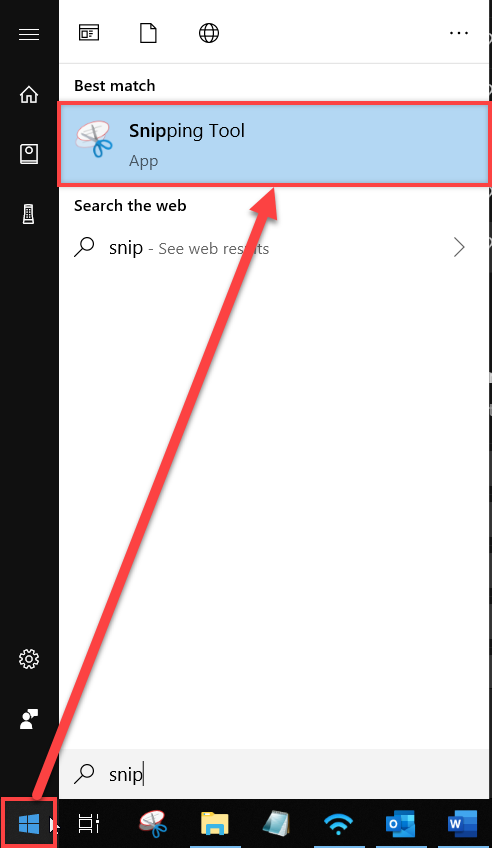492x848 pixels.
Task: Open the notebook icon in sidebar
Action: pos(29,154)
